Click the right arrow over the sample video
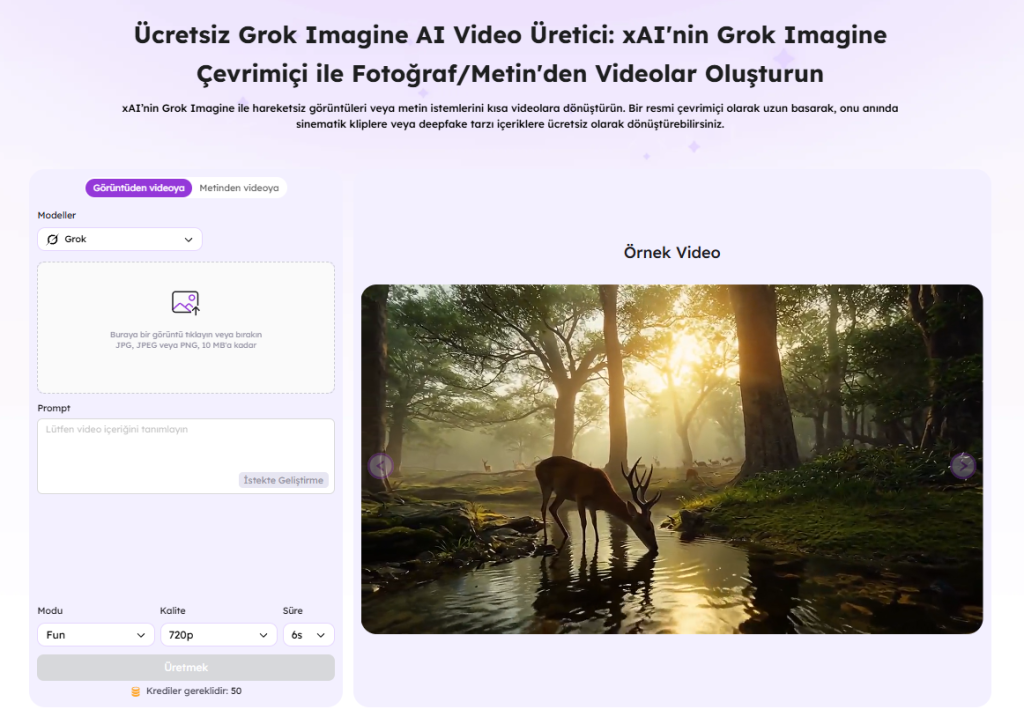The image size is (1024, 724). click(962, 466)
